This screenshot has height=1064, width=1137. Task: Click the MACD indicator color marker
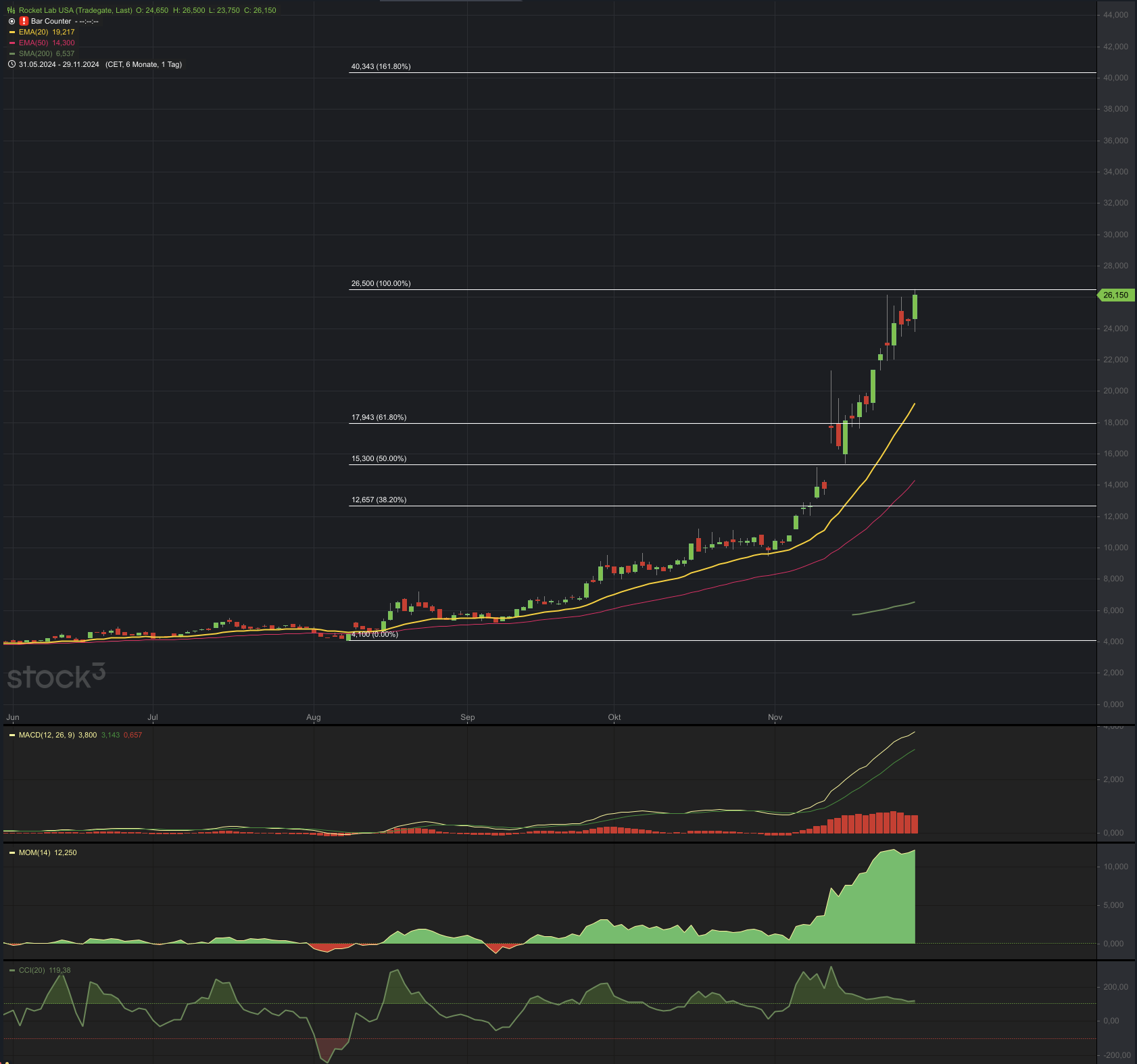click(x=12, y=735)
